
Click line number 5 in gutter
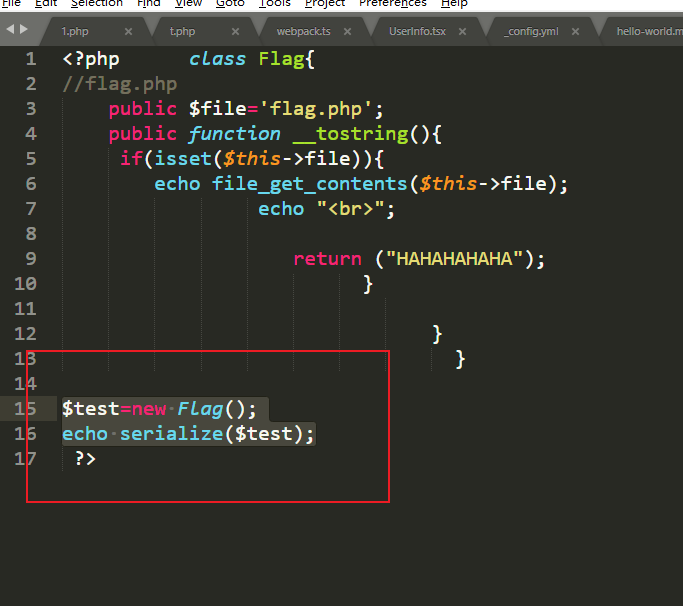(30, 159)
